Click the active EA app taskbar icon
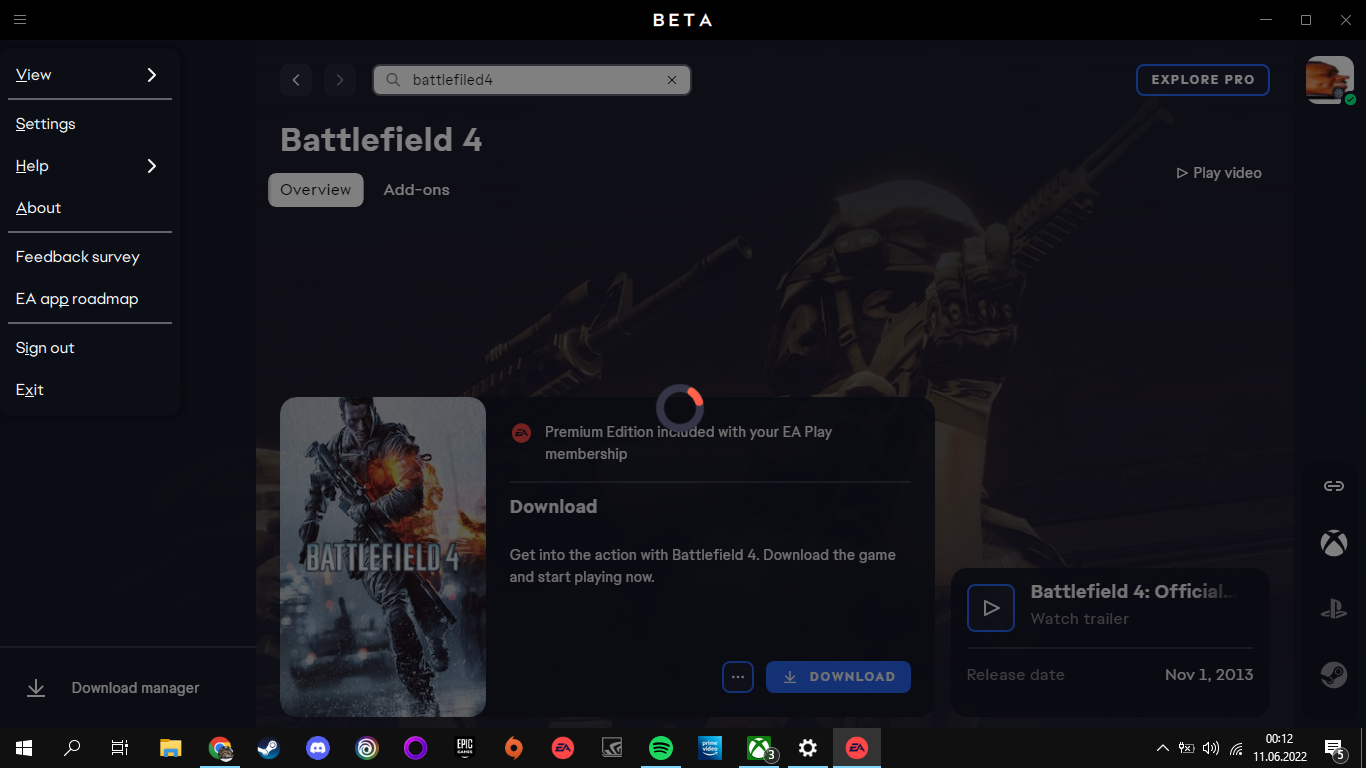 pyautogui.click(x=857, y=748)
